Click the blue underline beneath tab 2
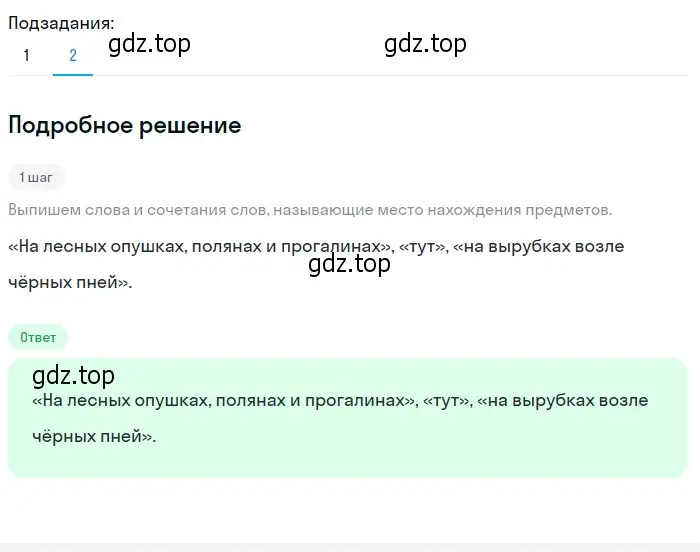This screenshot has width=700, height=552. click(73, 75)
